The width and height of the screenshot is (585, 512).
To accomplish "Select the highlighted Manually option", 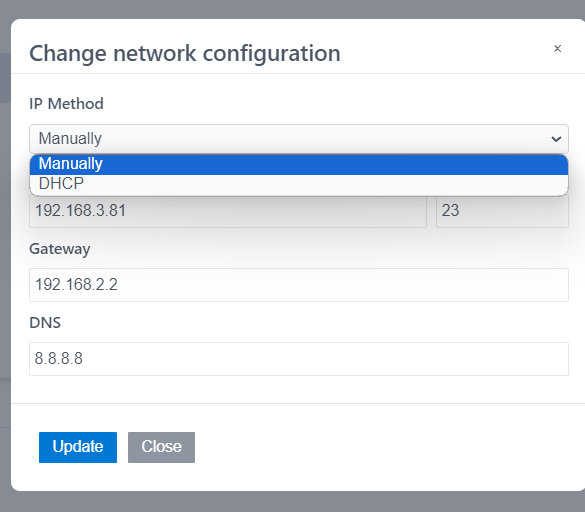I will pos(299,164).
